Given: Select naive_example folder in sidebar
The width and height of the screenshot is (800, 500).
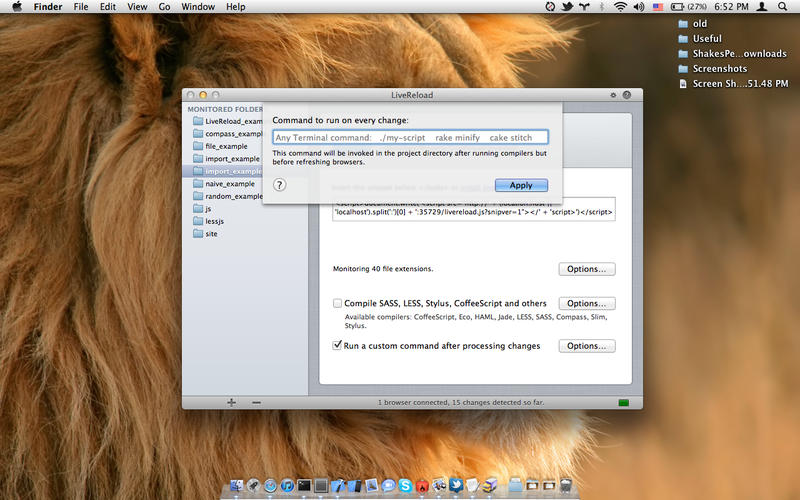Looking at the screenshot, I should pos(224,184).
